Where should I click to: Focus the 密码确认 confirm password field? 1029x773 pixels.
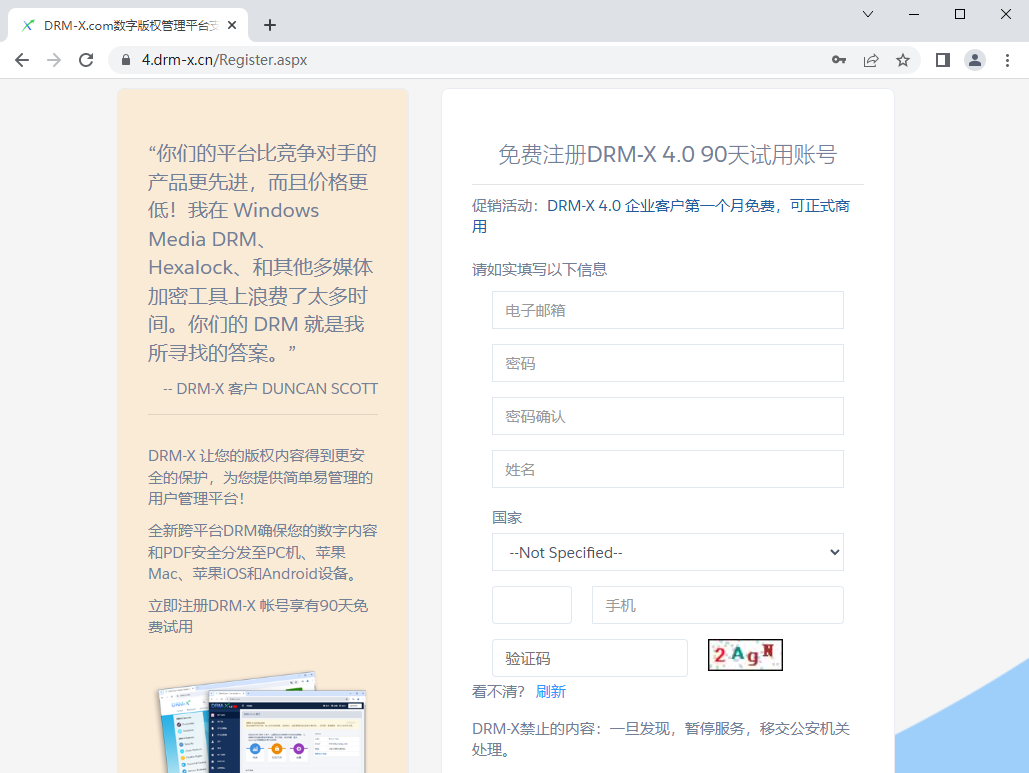click(667, 416)
